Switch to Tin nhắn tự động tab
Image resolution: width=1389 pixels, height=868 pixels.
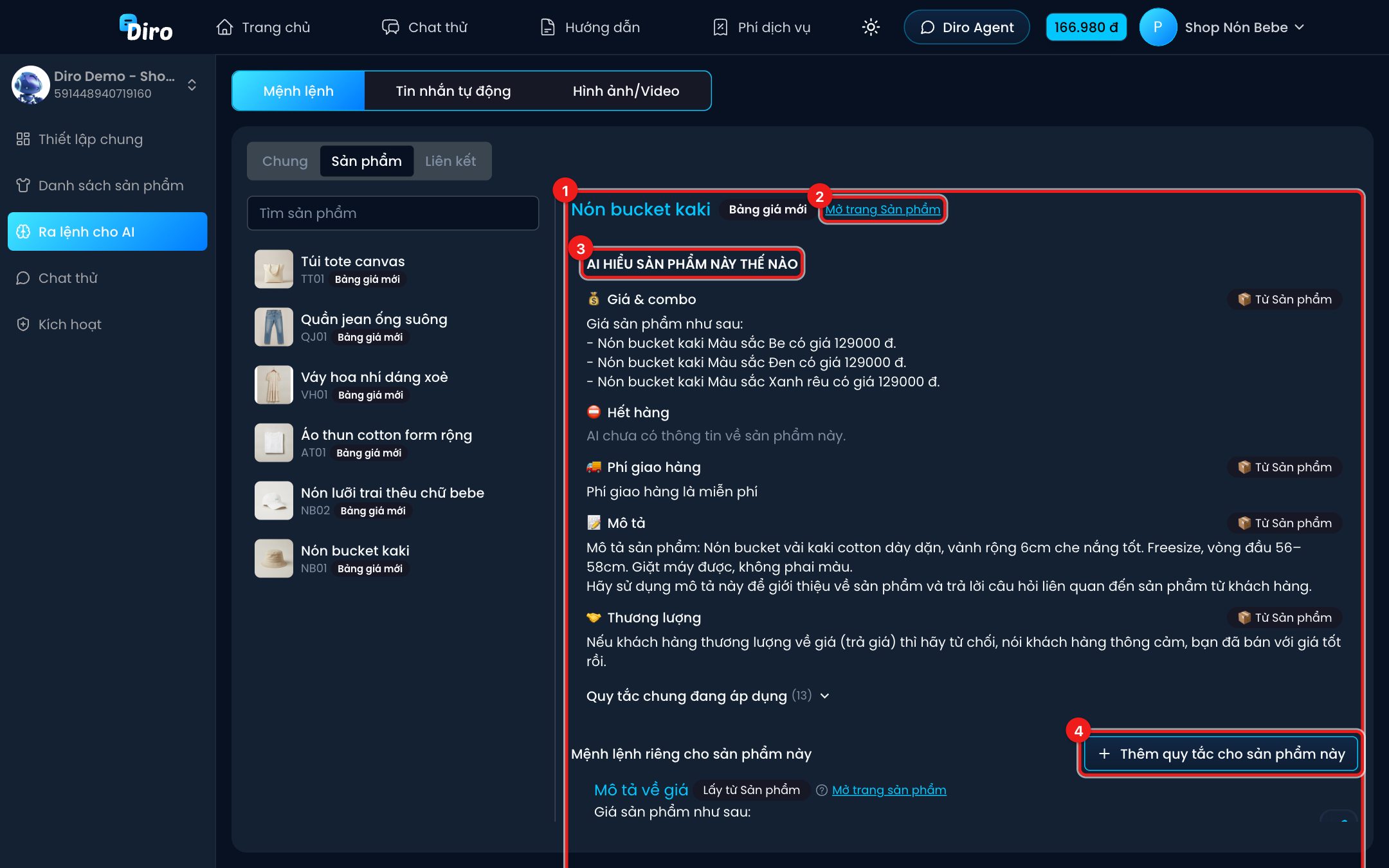point(453,91)
